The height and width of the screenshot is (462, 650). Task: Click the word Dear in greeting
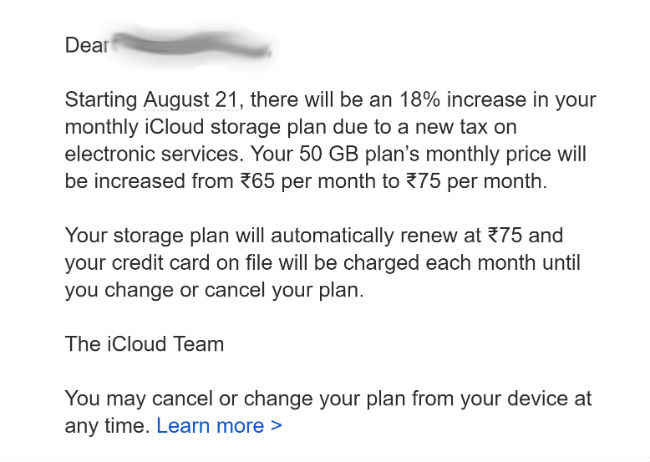(86, 45)
